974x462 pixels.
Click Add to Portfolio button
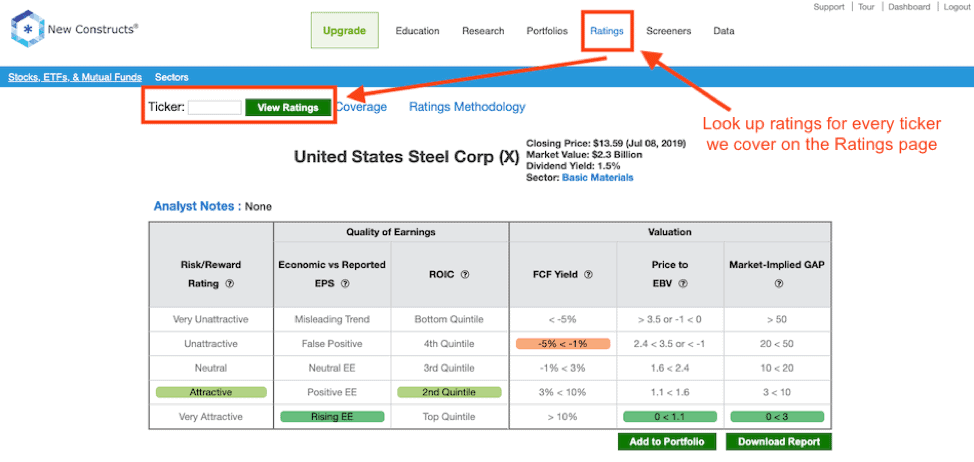(667, 442)
